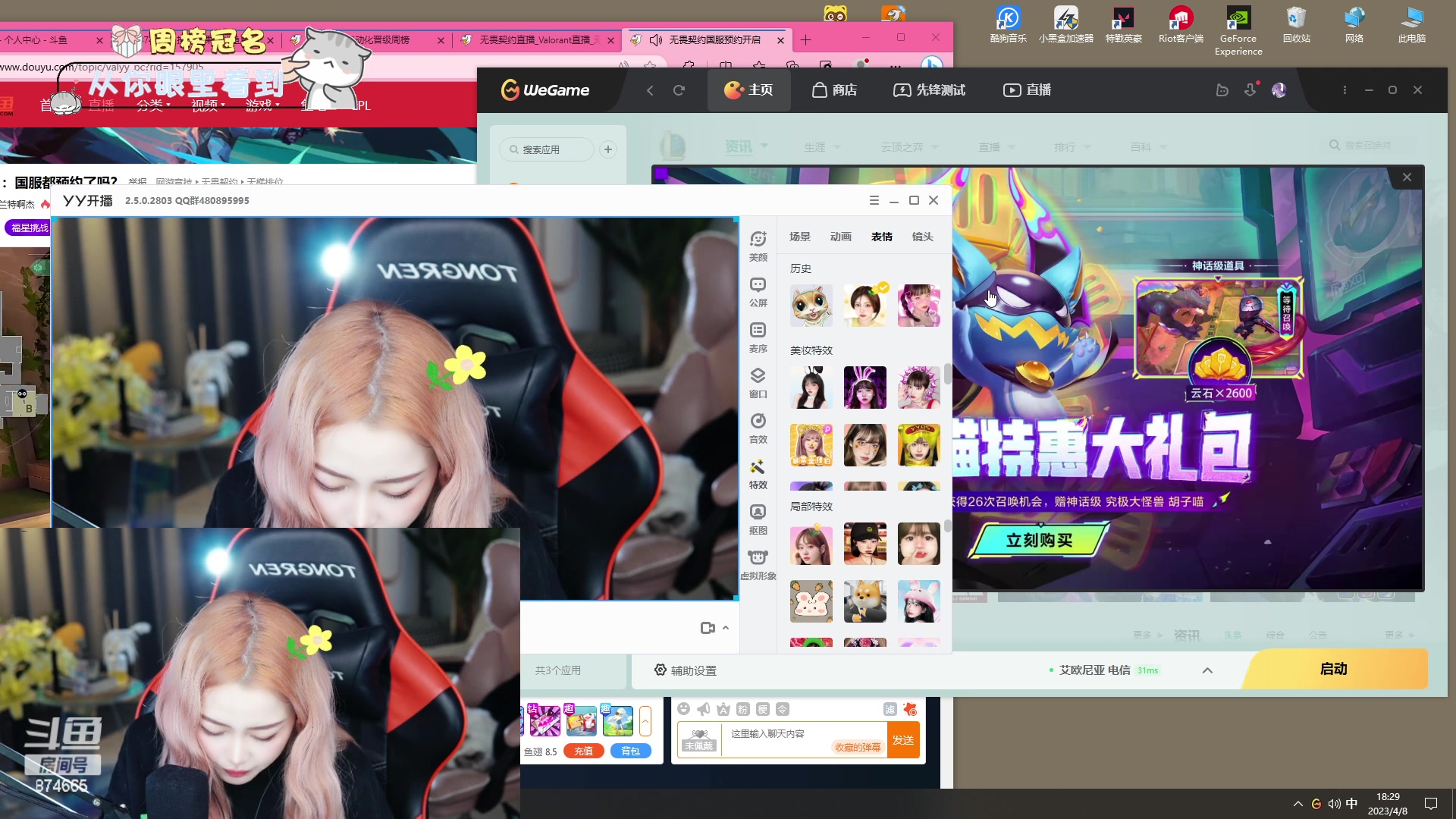Click the 充值 recharge button
The width and height of the screenshot is (1456, 819).
[583, 751]
